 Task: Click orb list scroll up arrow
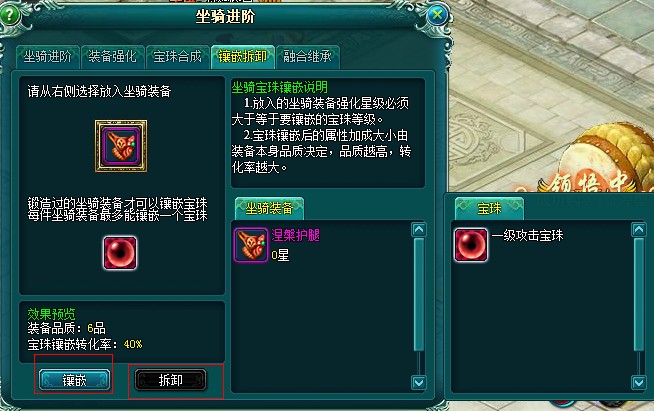coord(639,229)
